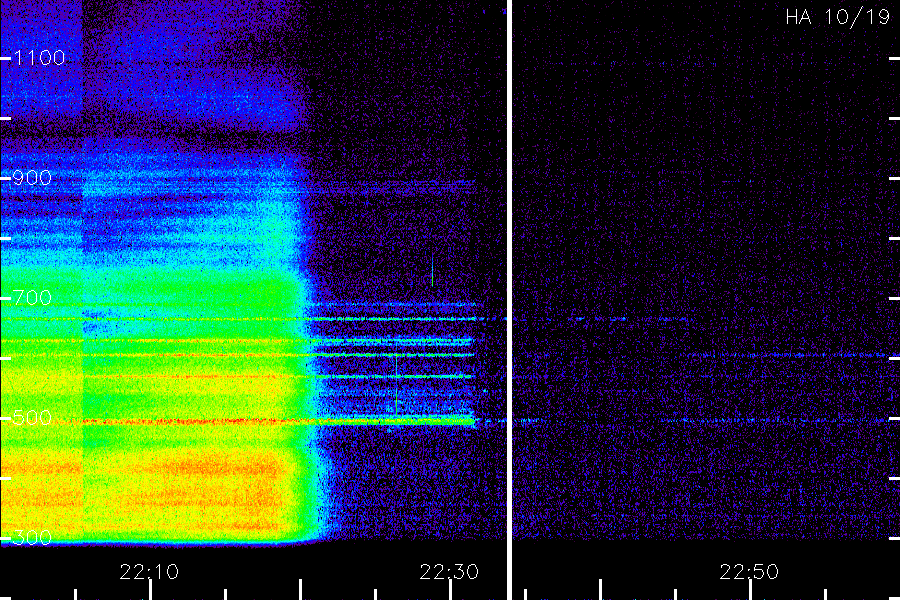Click the 700 frequency axis label
This screenshot has height=600, width=900.
coord(32,298)
